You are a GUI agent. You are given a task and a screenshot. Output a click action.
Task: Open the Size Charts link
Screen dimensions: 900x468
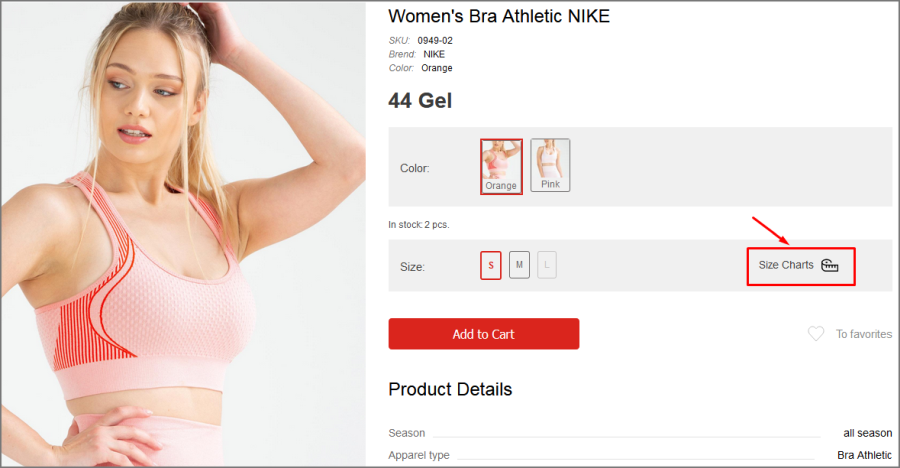786,265
